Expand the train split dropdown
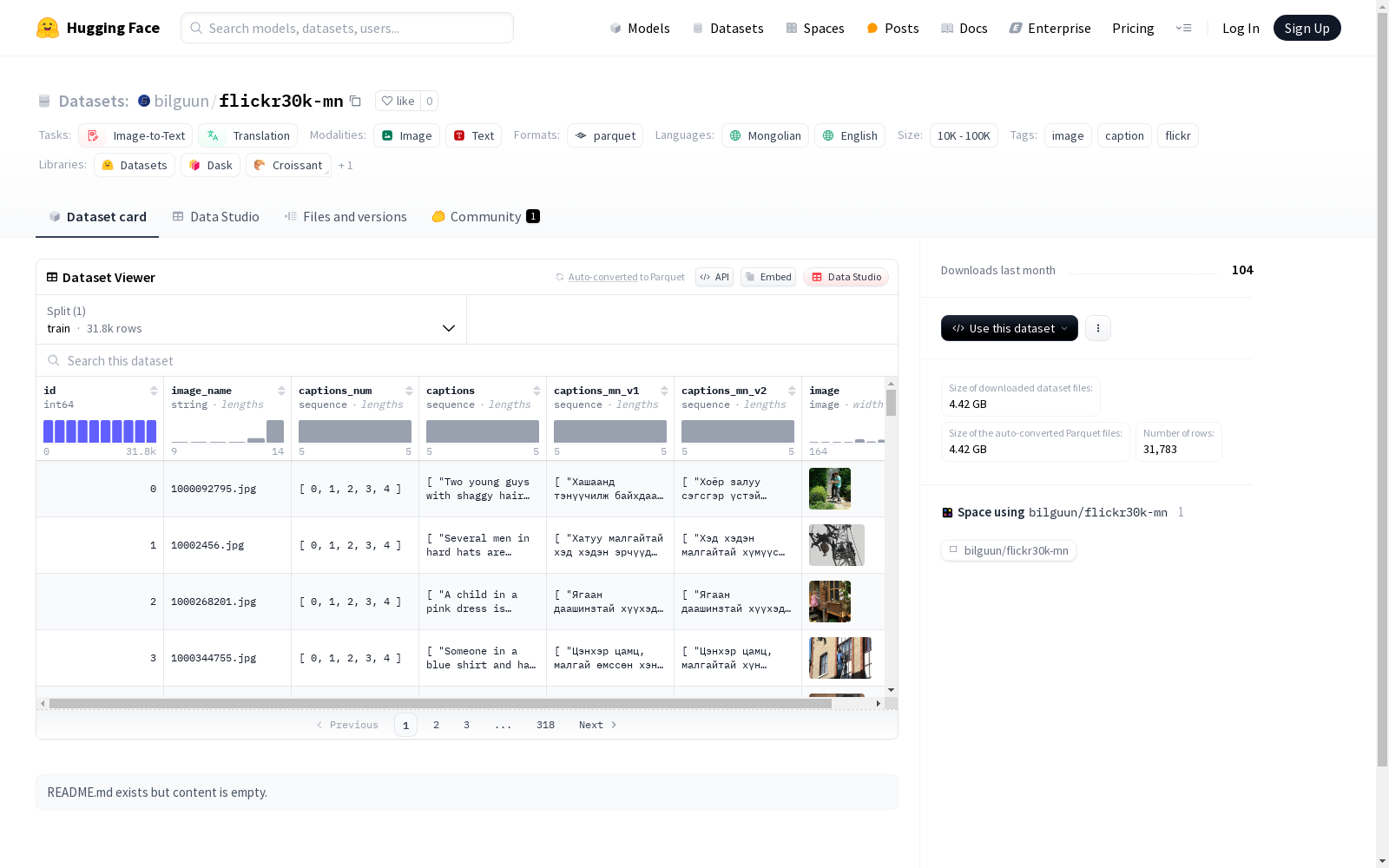Image resolution: width=1389 pixels, height=868 pixels. [x=252, y=319]
